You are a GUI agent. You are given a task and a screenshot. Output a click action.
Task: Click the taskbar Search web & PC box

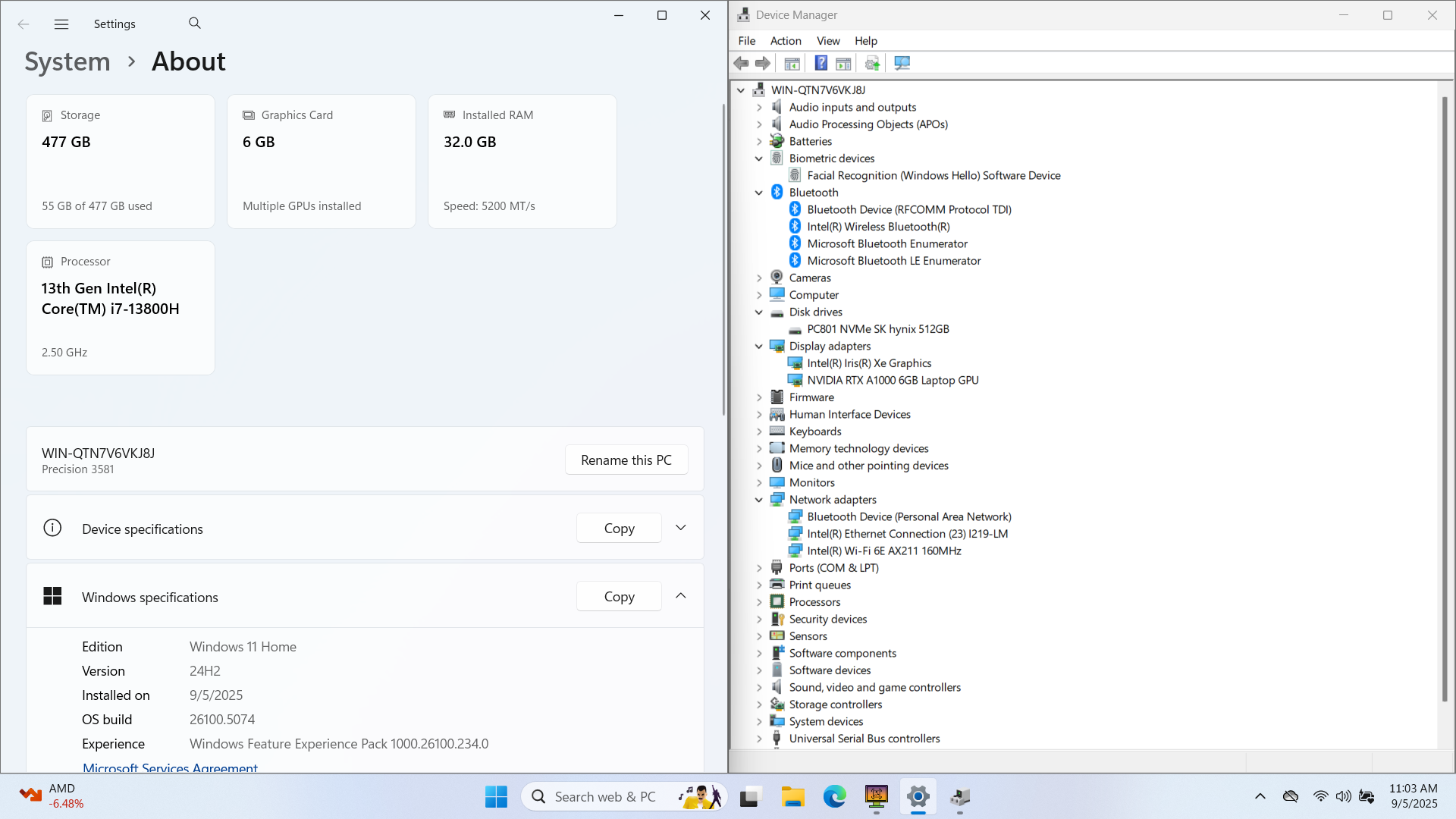604,797
